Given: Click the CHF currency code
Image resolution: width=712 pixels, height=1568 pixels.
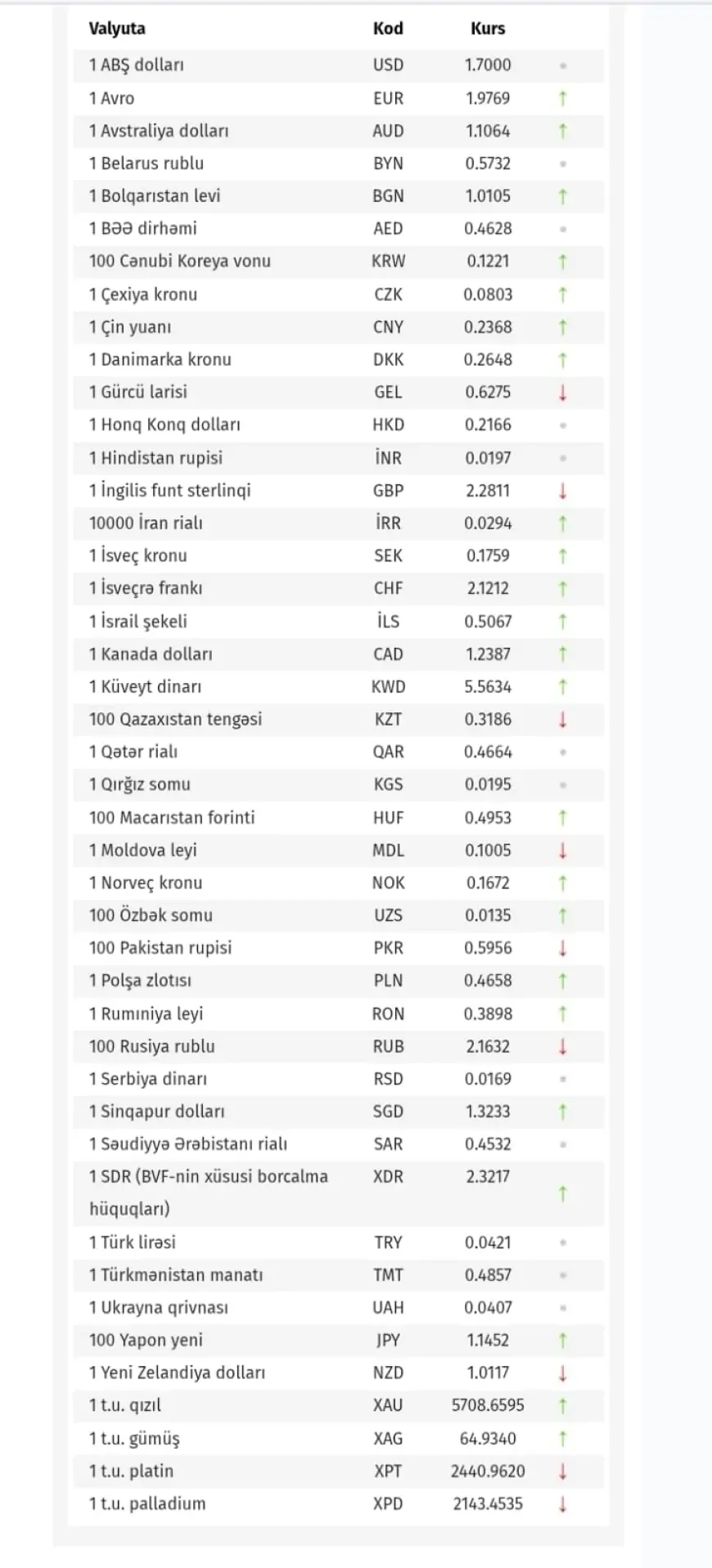Looking at the screenshot, I should click(x=388, y=589).
